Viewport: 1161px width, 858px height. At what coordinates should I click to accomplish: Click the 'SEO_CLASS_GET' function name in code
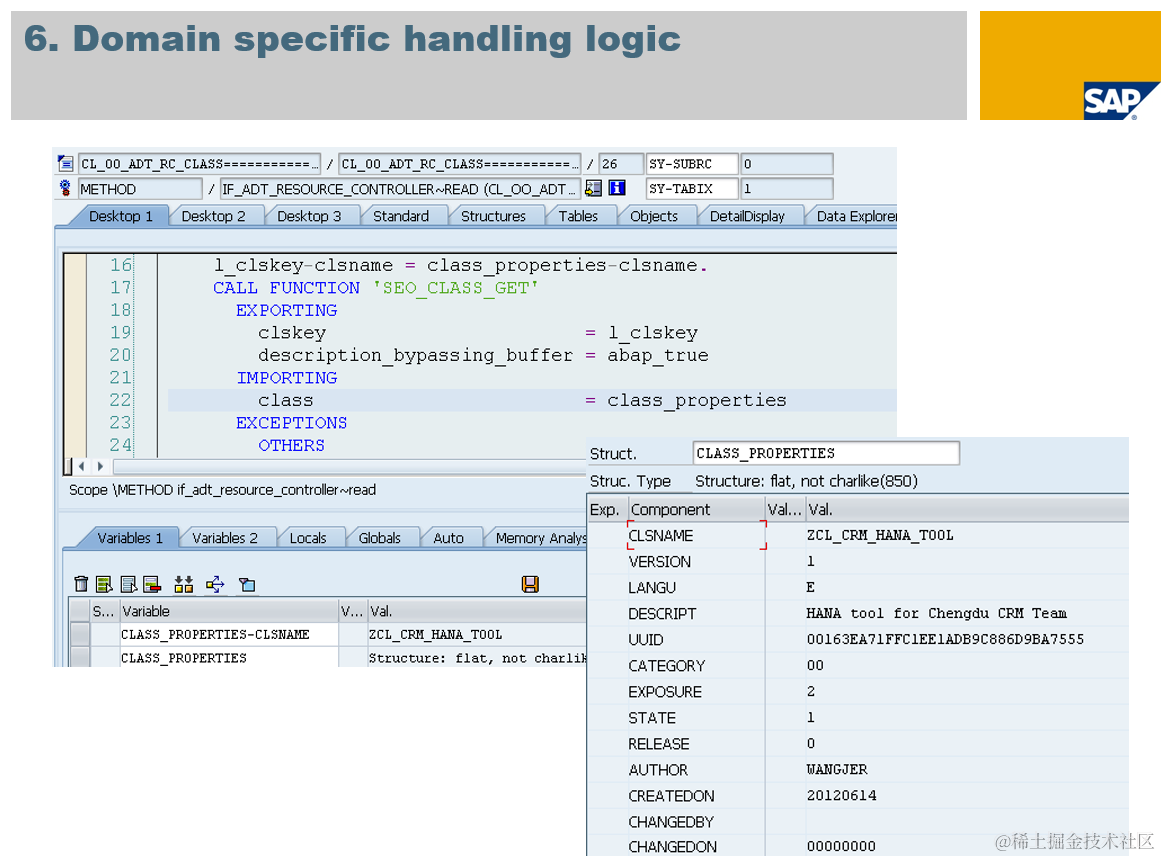pyautogui.click(x=455, y=287)
